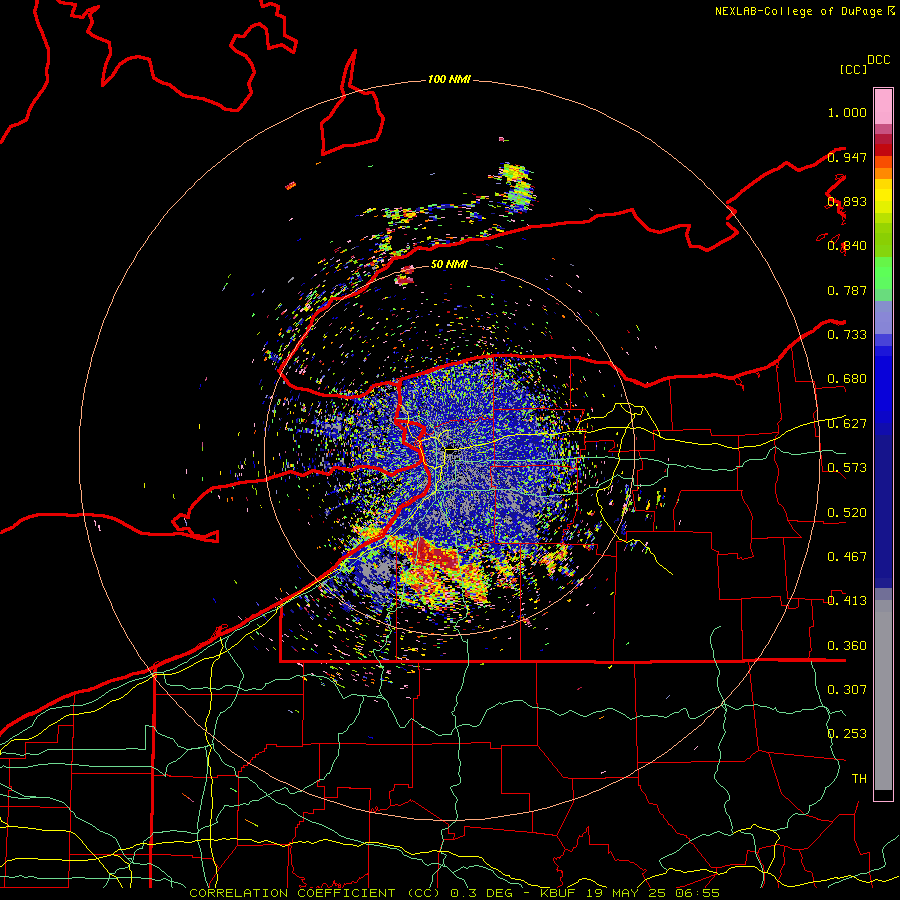Viewport: 900px width, 900px height.
Task: Click the 0.520 scale value
Action: tap(847, 513)
